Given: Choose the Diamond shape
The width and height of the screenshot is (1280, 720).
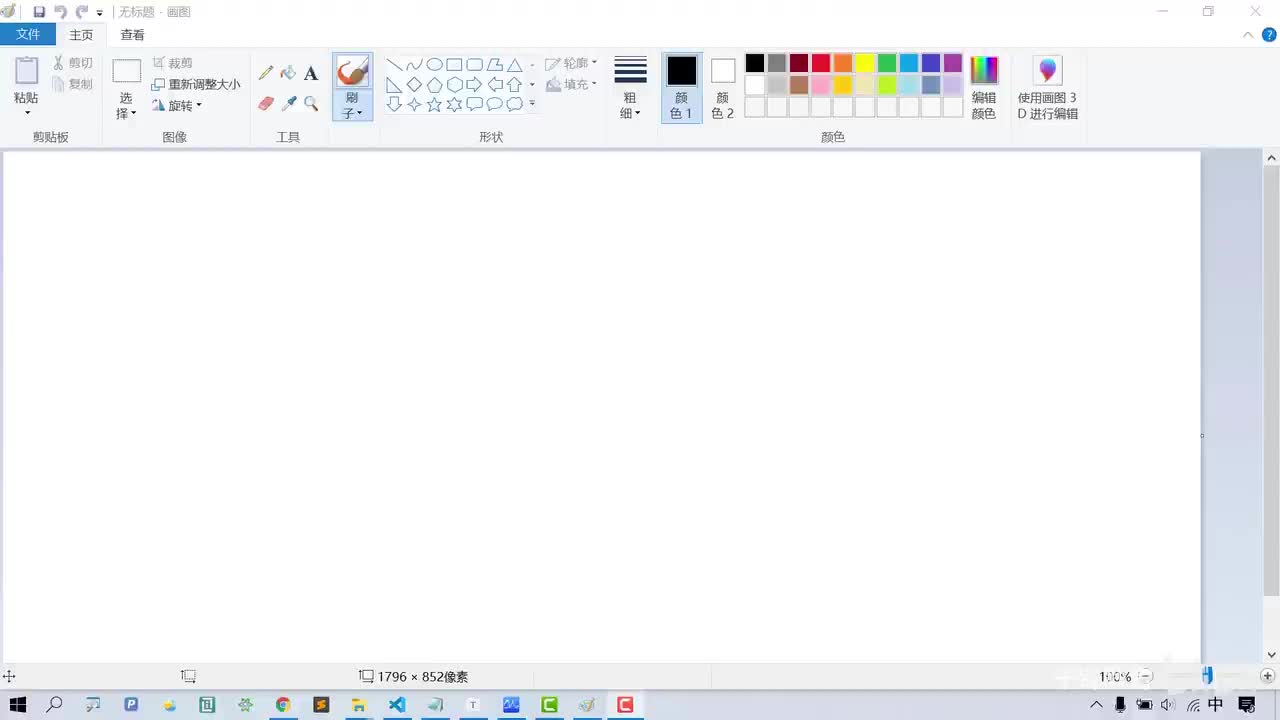Looking at the screenshot, I should click(414, 85).
